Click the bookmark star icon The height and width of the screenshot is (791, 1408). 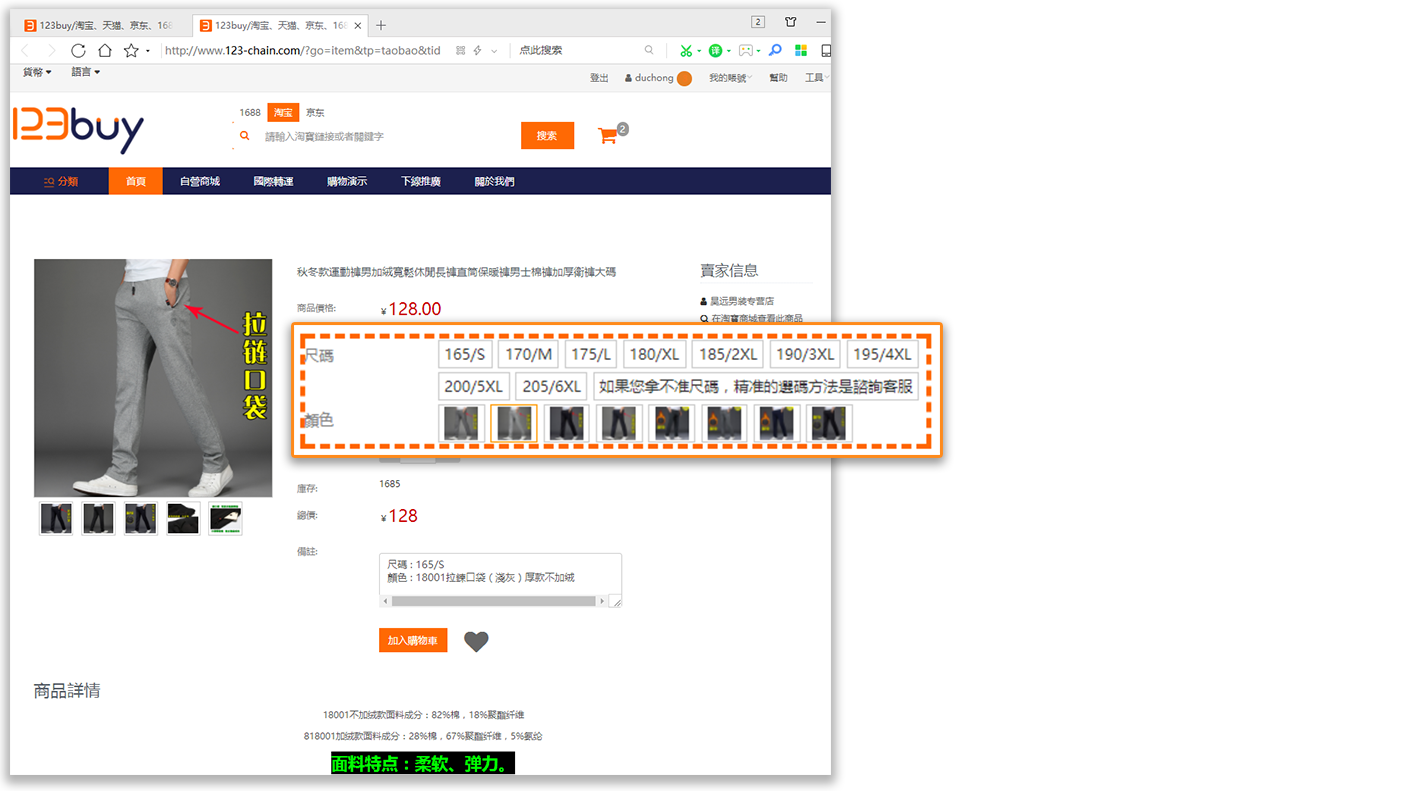click(x=131, y=51)
